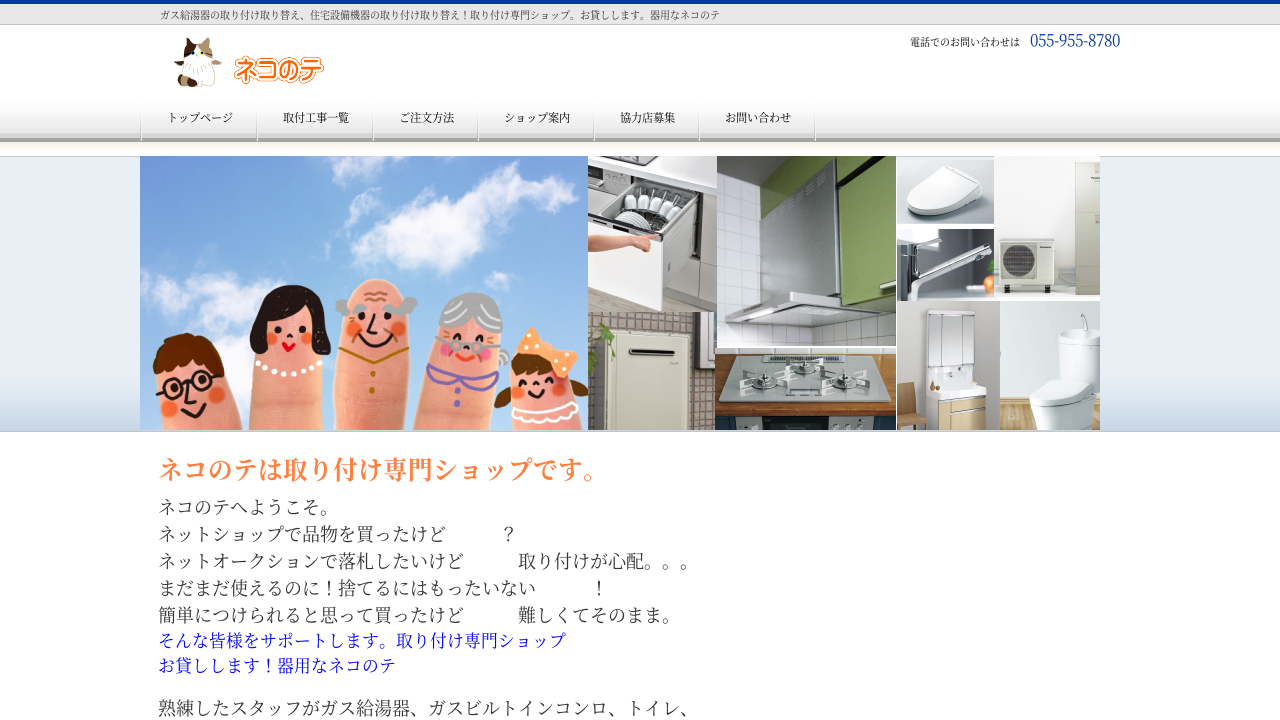The height and width of the screenshot is (720, 1280).
Task: Navigate to お問い合わせ page
Action: point(758,118)
